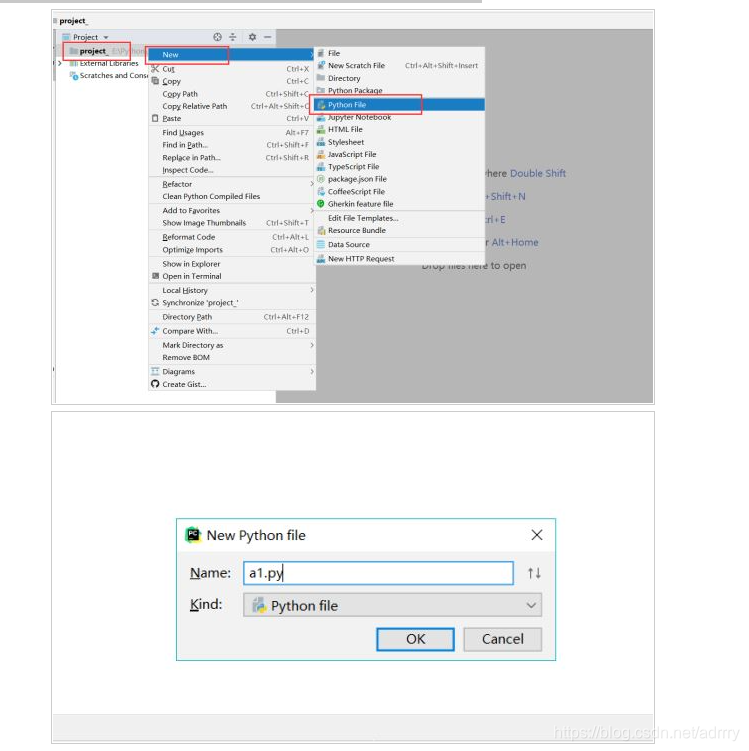Click Replace in Path menu item
This screenshot has height=751, width=749.
(x=231, y=158)
